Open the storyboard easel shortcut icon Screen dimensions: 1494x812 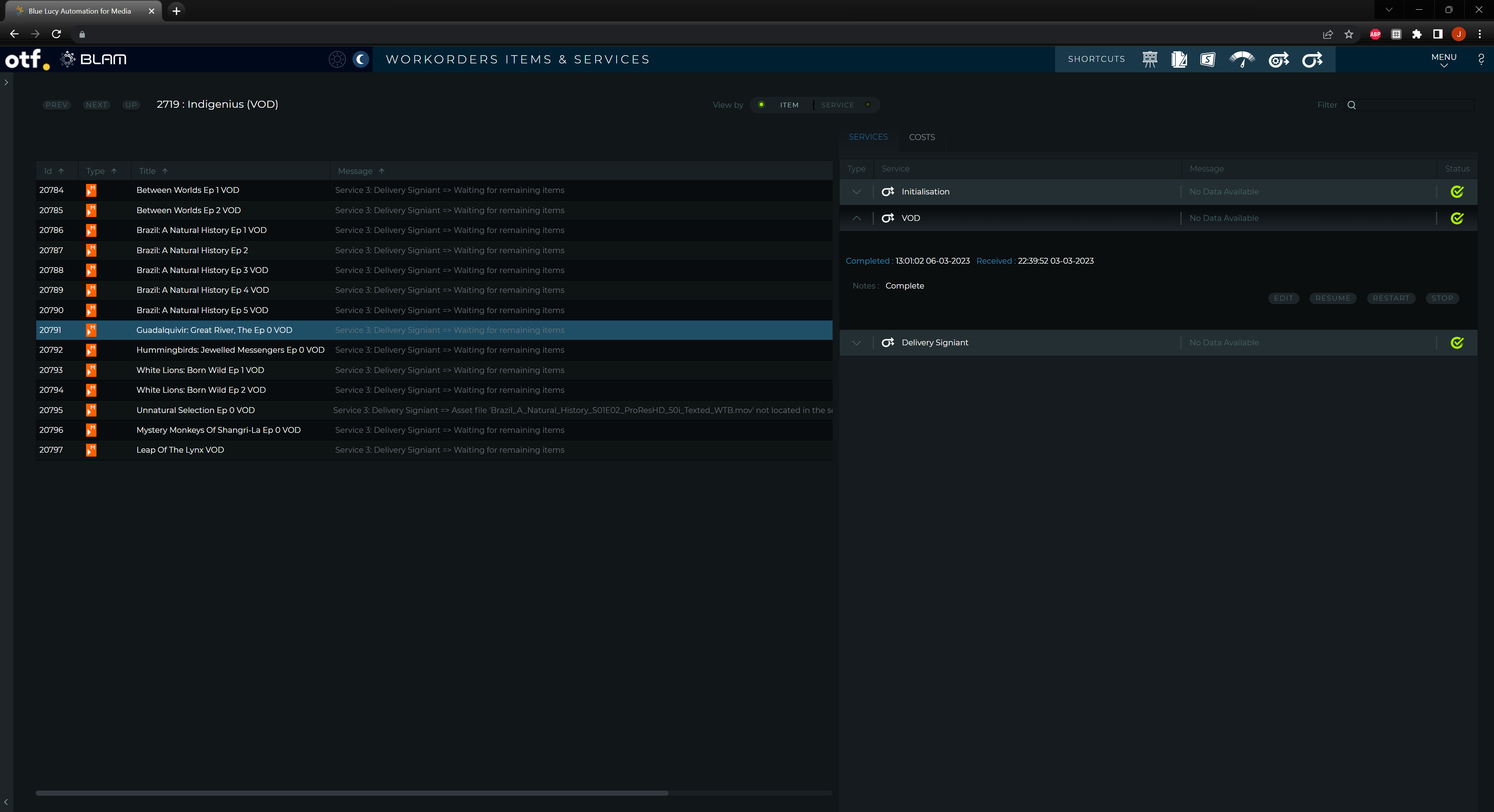[1150, 59]
